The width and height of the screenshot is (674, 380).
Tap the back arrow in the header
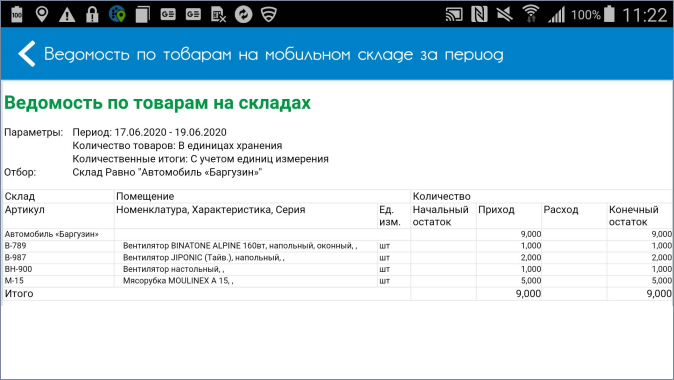coord(27,54)
